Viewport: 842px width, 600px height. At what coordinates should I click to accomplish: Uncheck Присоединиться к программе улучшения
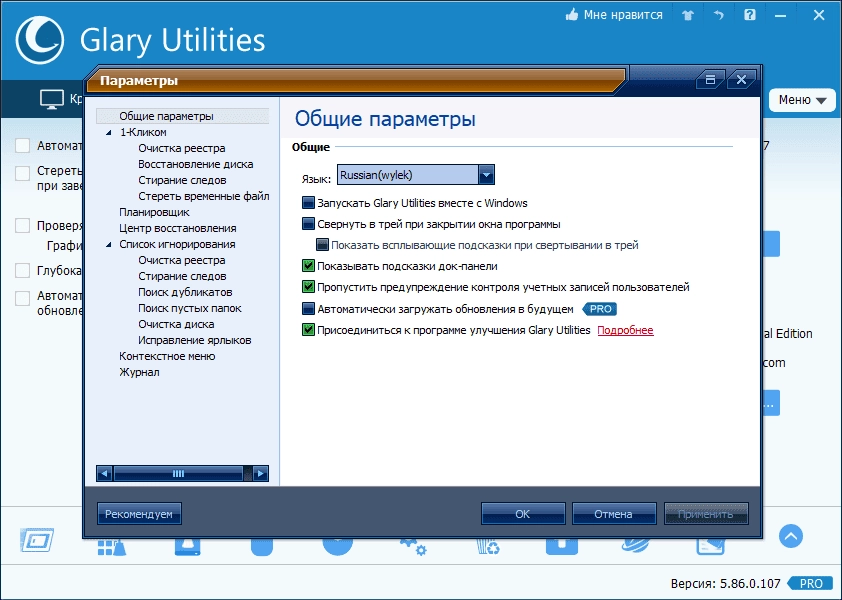pyautogui.click(x=308, y=329)
